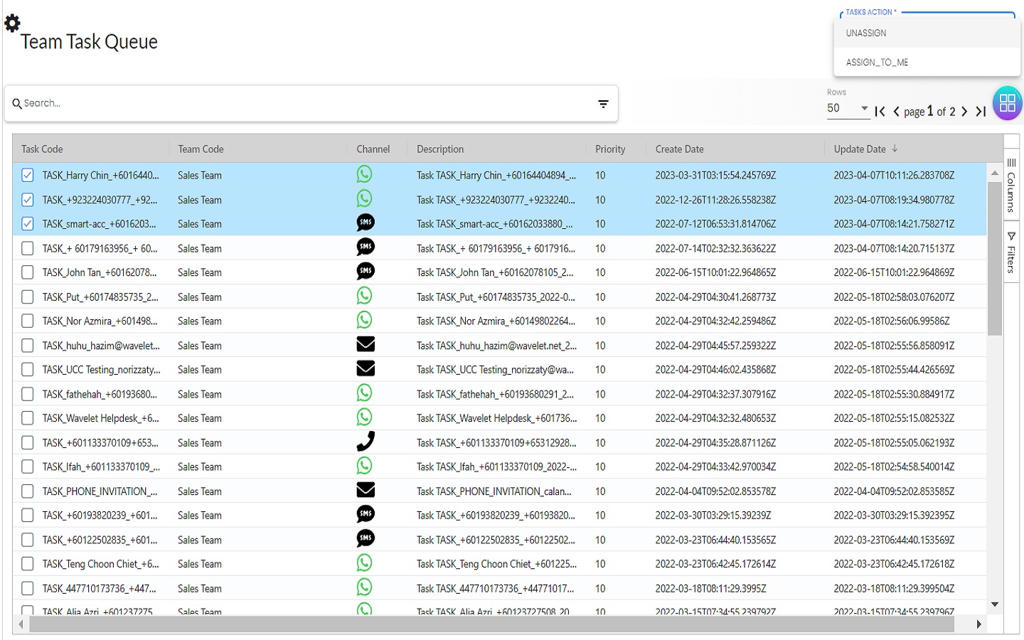Open the Rows per page dropdown

(x=848, y=109)
